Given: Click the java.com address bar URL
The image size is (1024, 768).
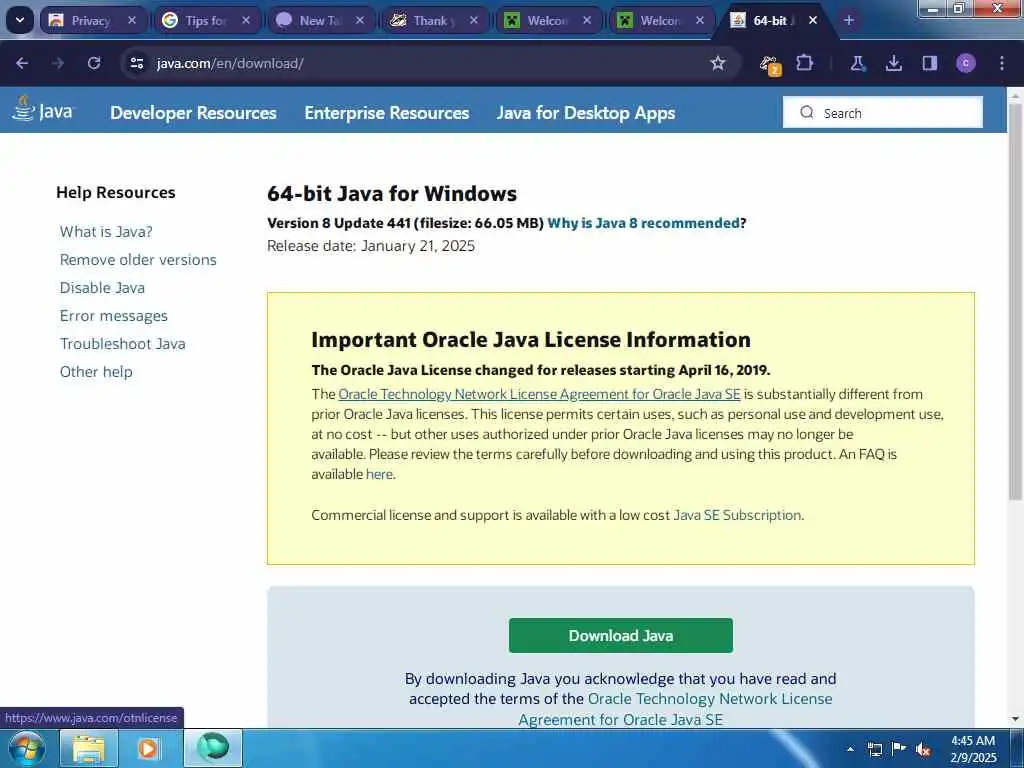Looking at the screenshot, I should click(x=230, y=63).
